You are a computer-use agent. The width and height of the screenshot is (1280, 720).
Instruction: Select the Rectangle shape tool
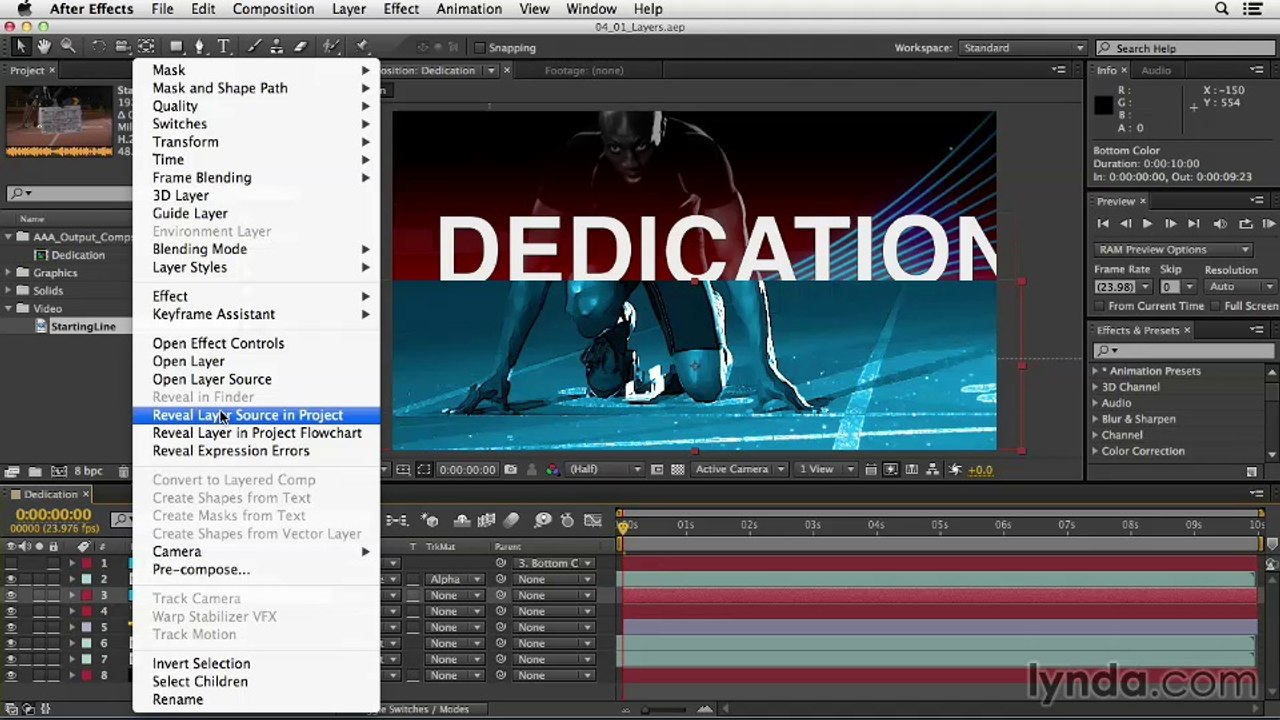(x=177, y=47)
